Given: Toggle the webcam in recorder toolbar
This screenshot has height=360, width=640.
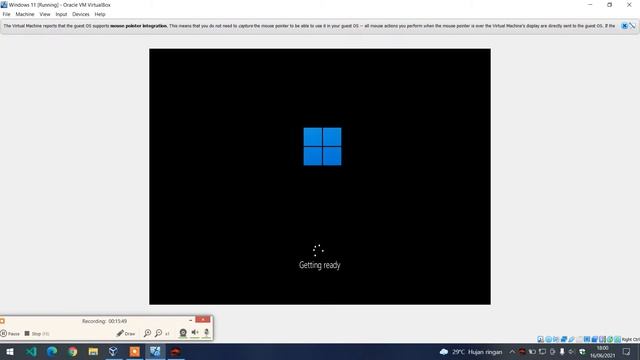Looking at the screenshot, I should tap(183, 333).
